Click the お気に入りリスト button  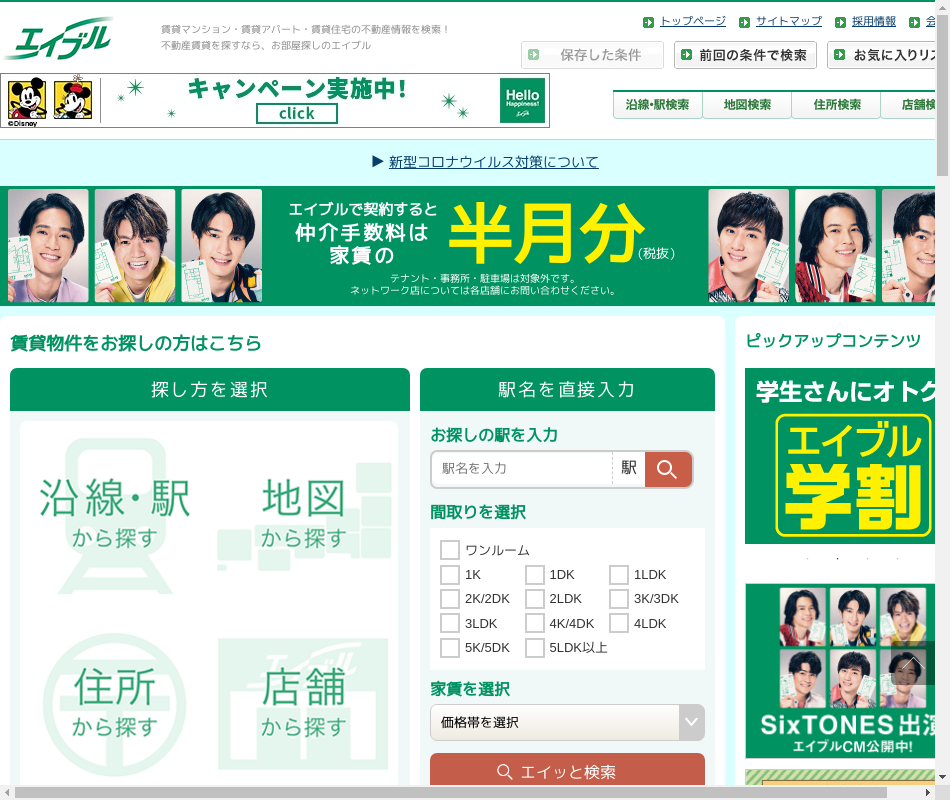[882, 55]
